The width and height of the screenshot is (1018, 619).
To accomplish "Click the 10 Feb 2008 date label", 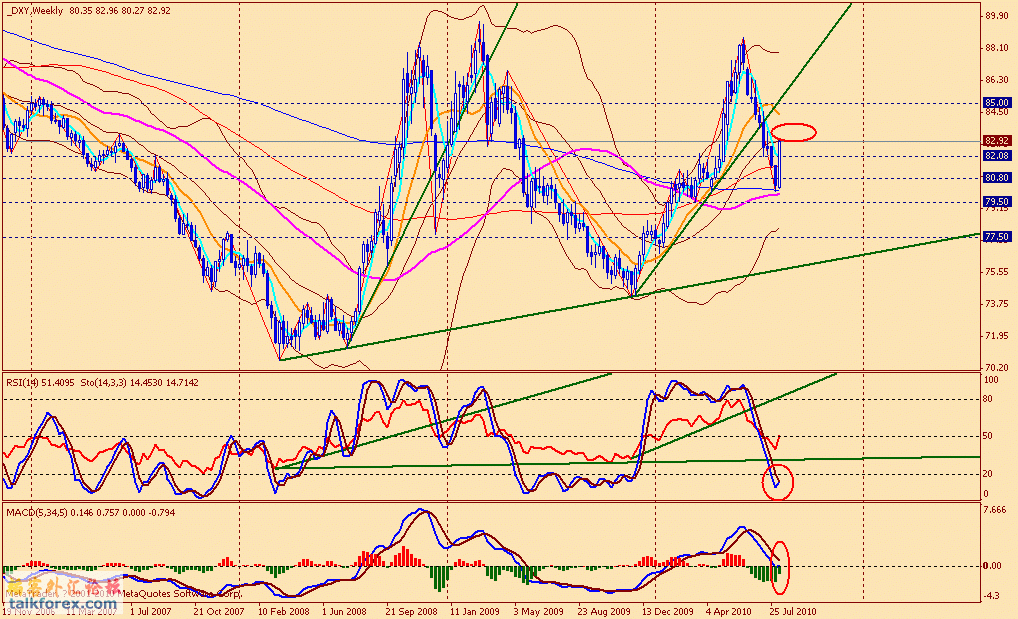I will pos(284,611).
